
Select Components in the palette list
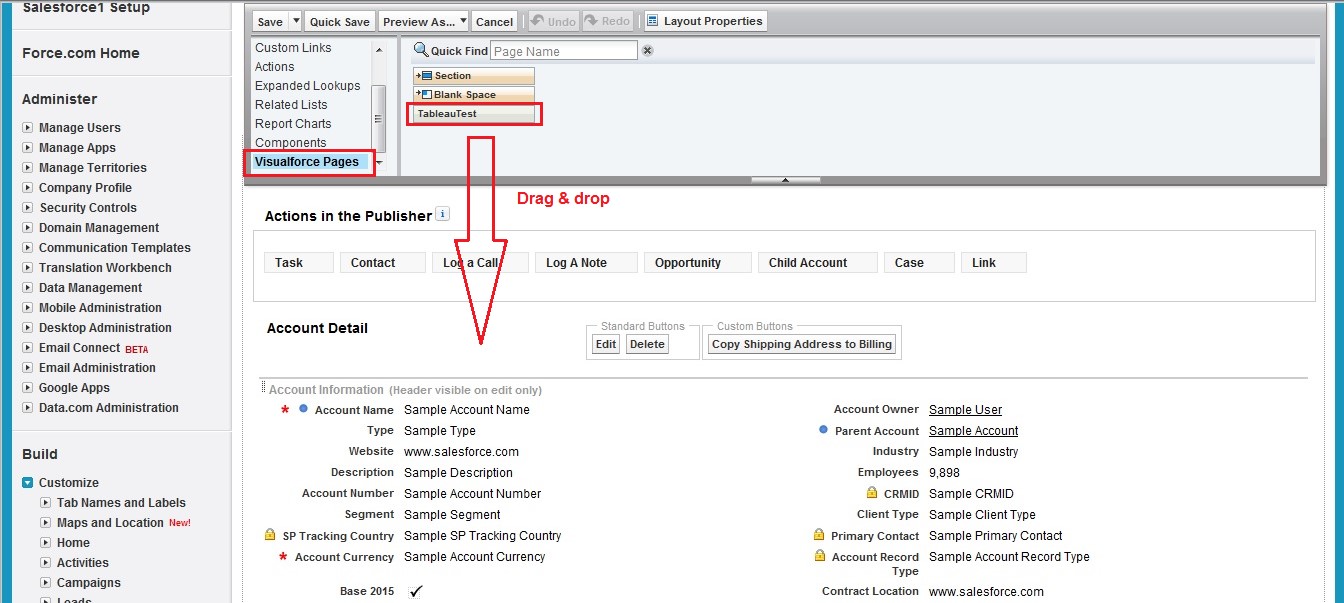(290, 143)
